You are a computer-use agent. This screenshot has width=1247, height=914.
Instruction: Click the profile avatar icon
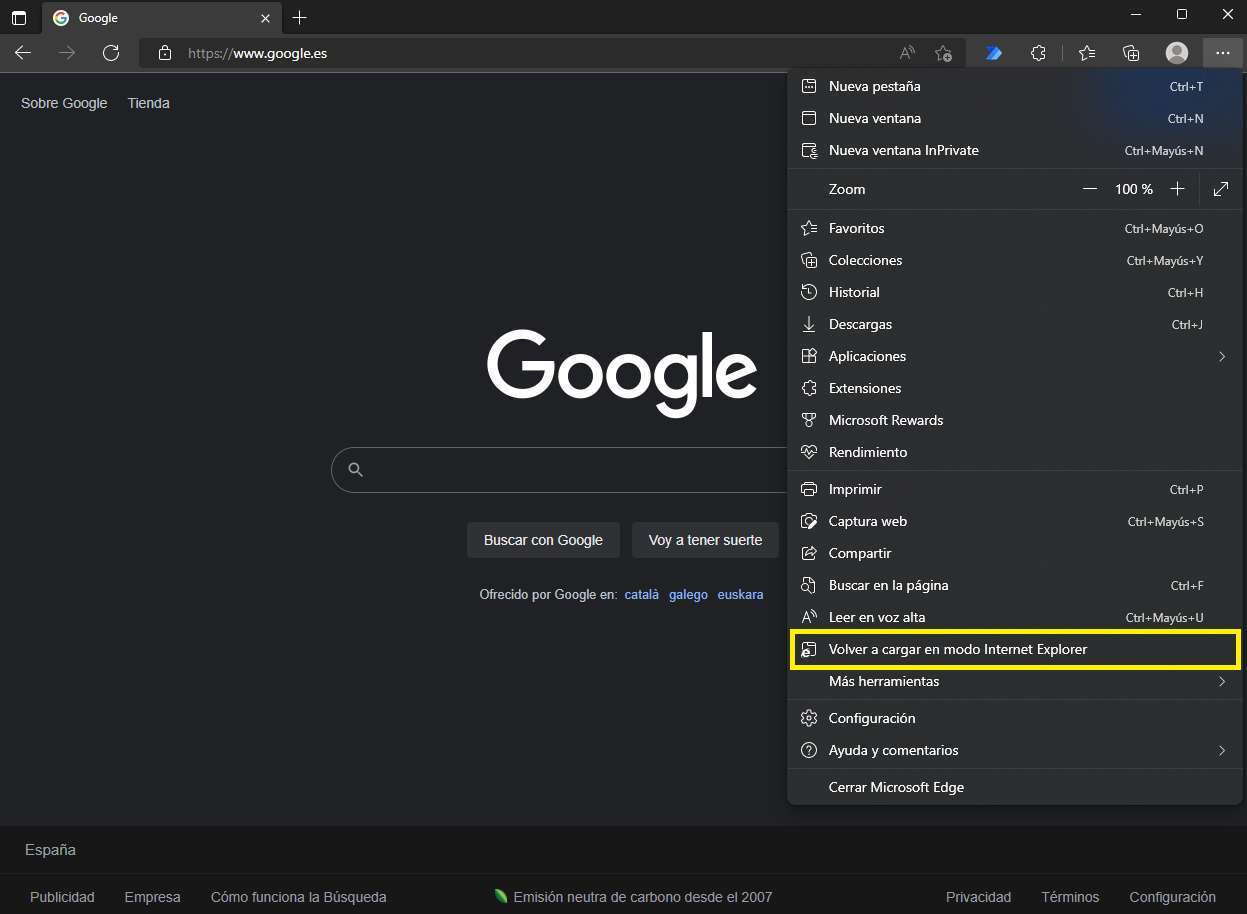(1177, 53)
